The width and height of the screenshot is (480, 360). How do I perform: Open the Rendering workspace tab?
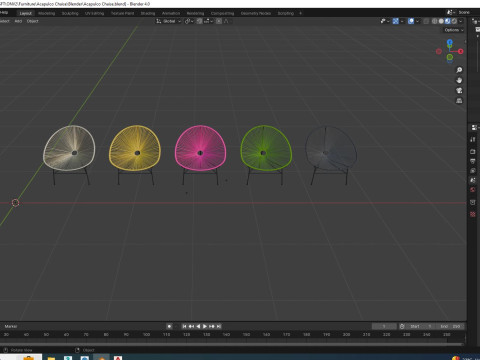(x=195, y=13)
